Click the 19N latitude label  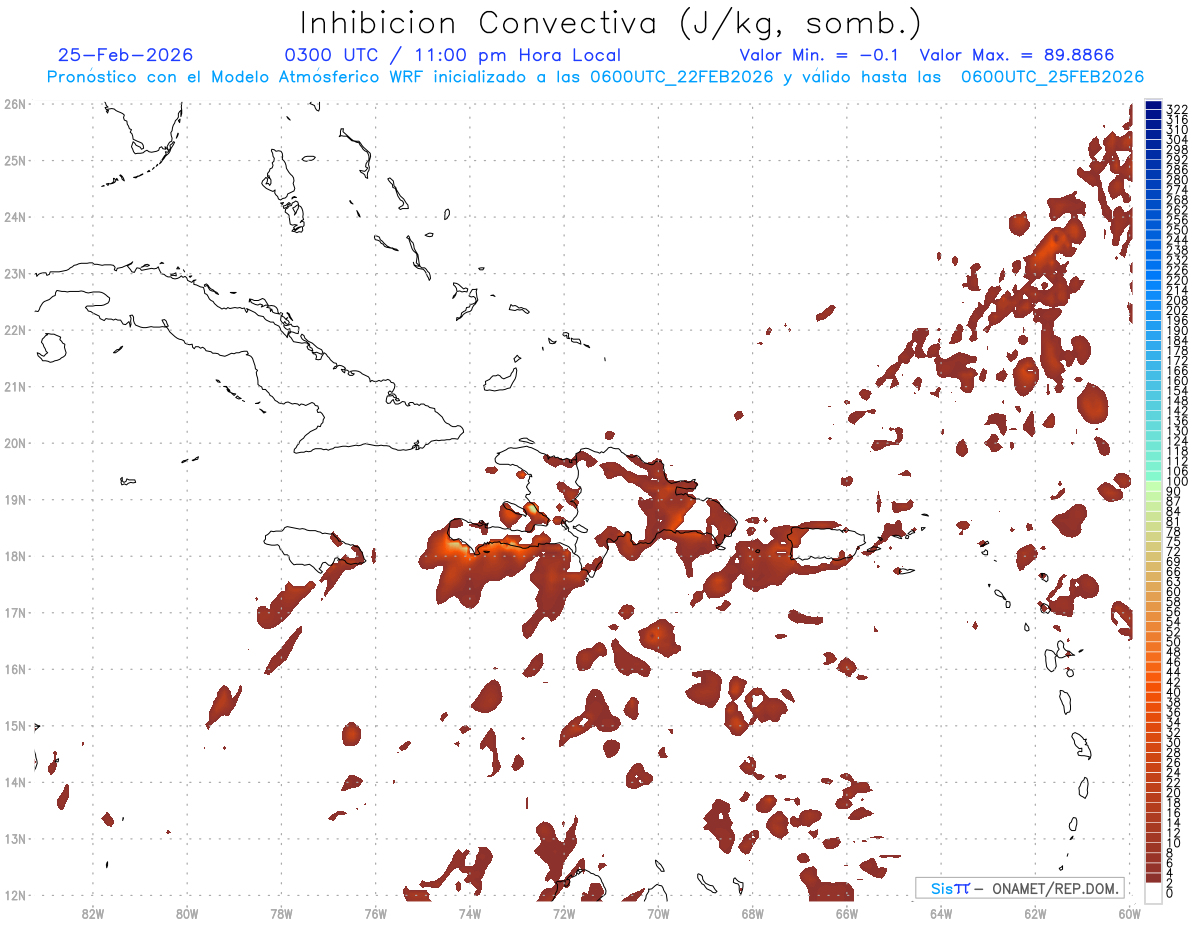click(14, 499)
